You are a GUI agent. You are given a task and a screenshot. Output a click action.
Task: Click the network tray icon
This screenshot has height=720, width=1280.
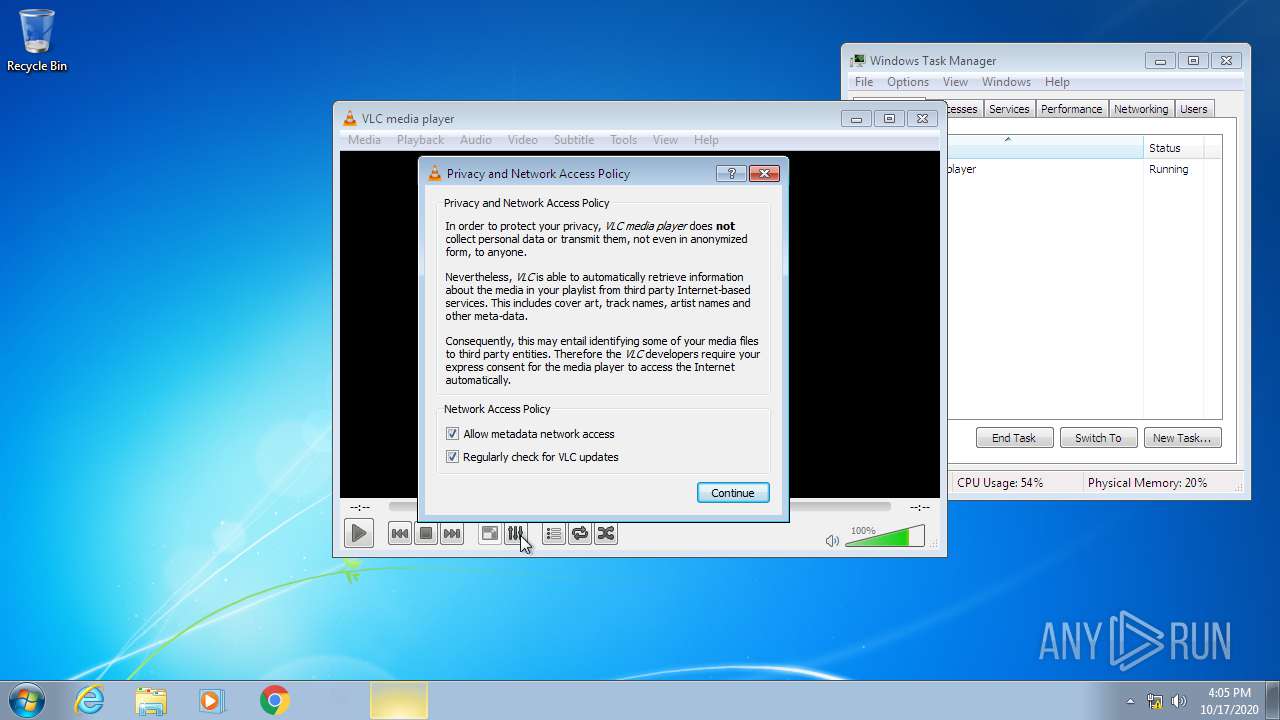1155,701
